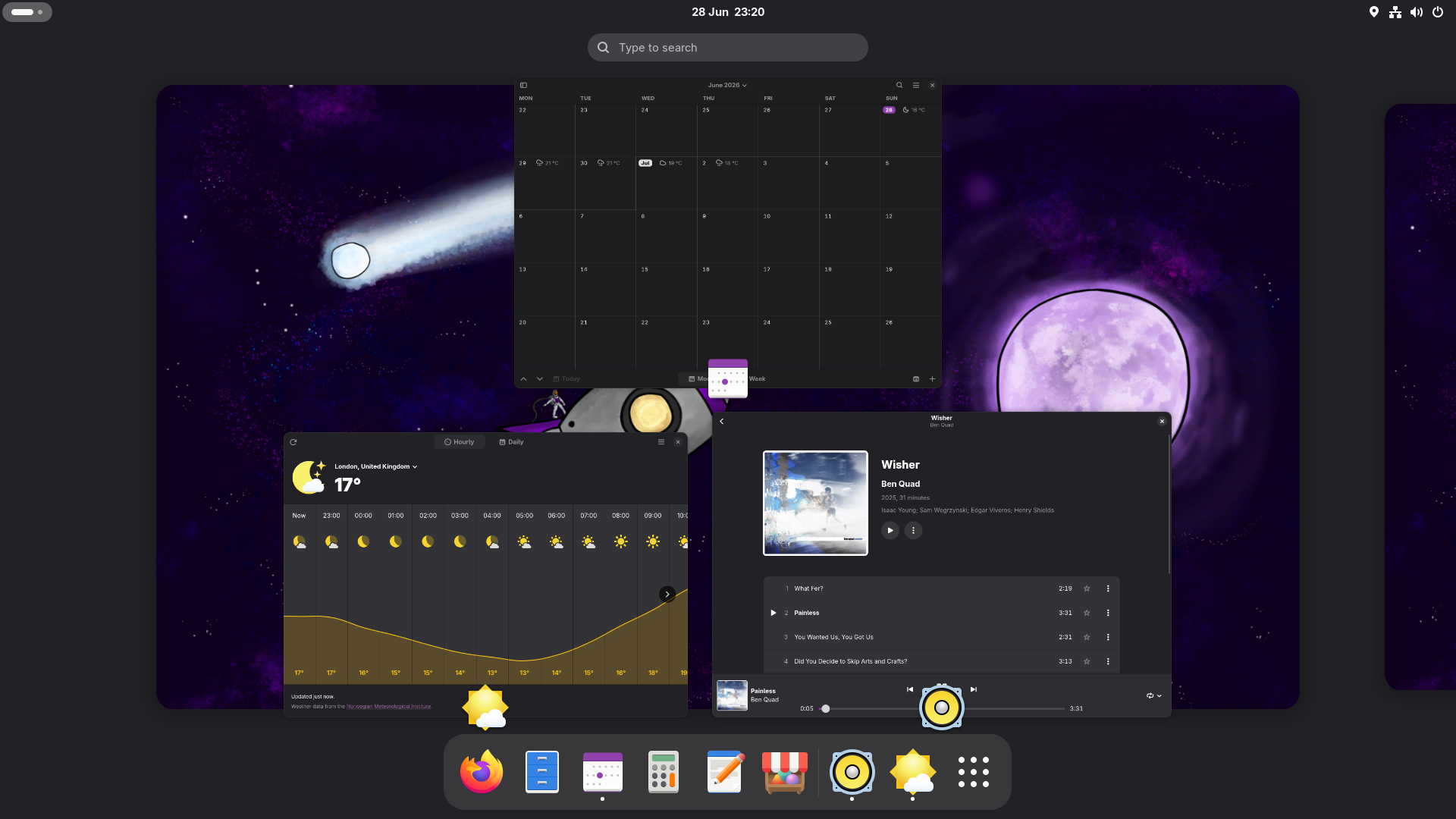Toggle the sidebar in the Calendar window

(523, 85)
